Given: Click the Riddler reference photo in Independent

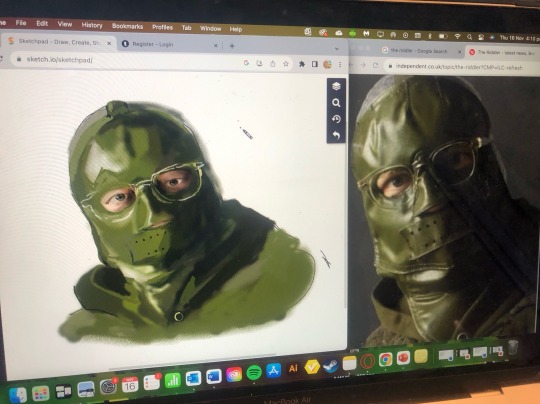Looking at the screenshot, I should [x=444, y=210].
